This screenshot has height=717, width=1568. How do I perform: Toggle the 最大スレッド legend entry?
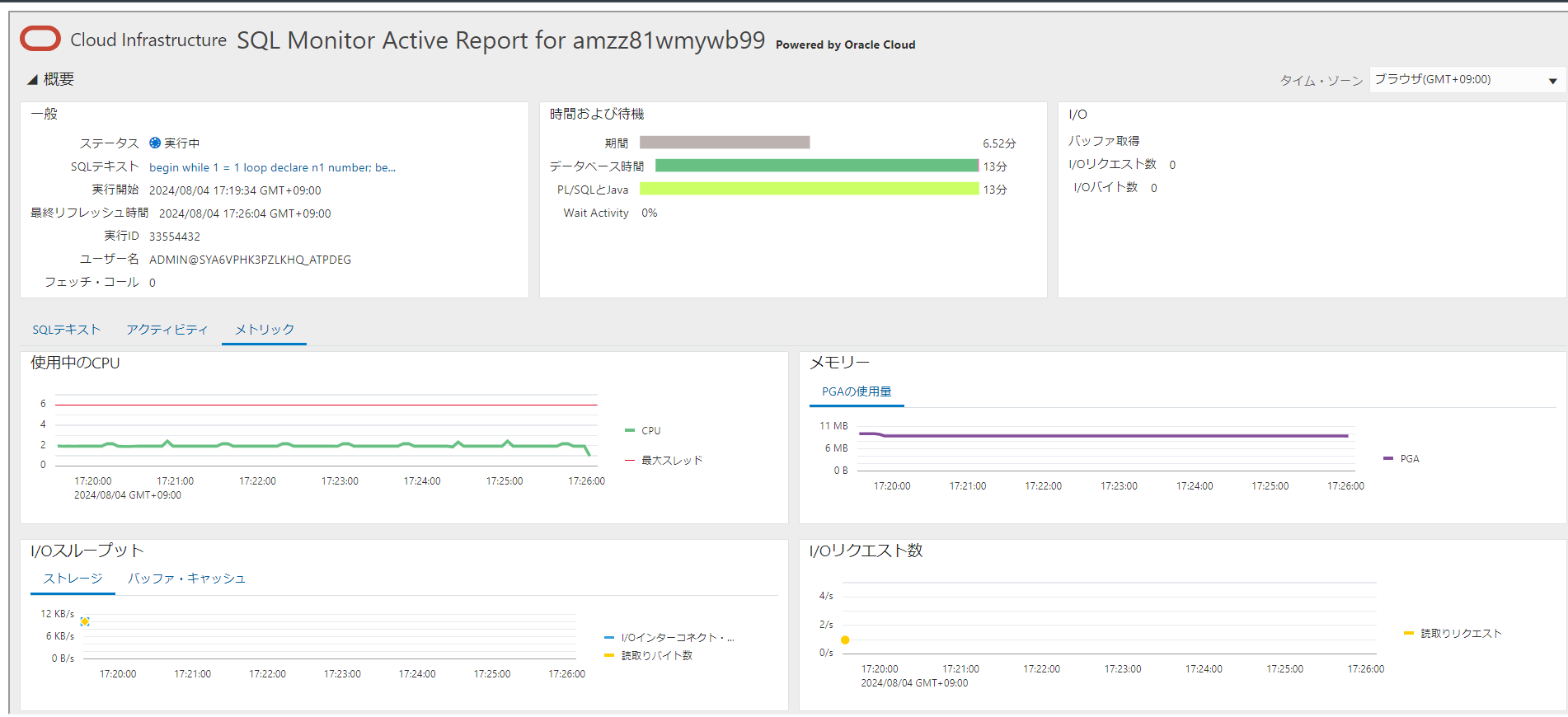664,461
